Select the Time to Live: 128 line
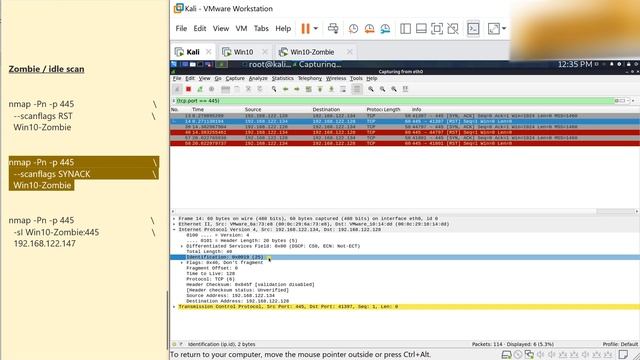The image size is (640, 360). pyautogui.click(x=211, y=273)
